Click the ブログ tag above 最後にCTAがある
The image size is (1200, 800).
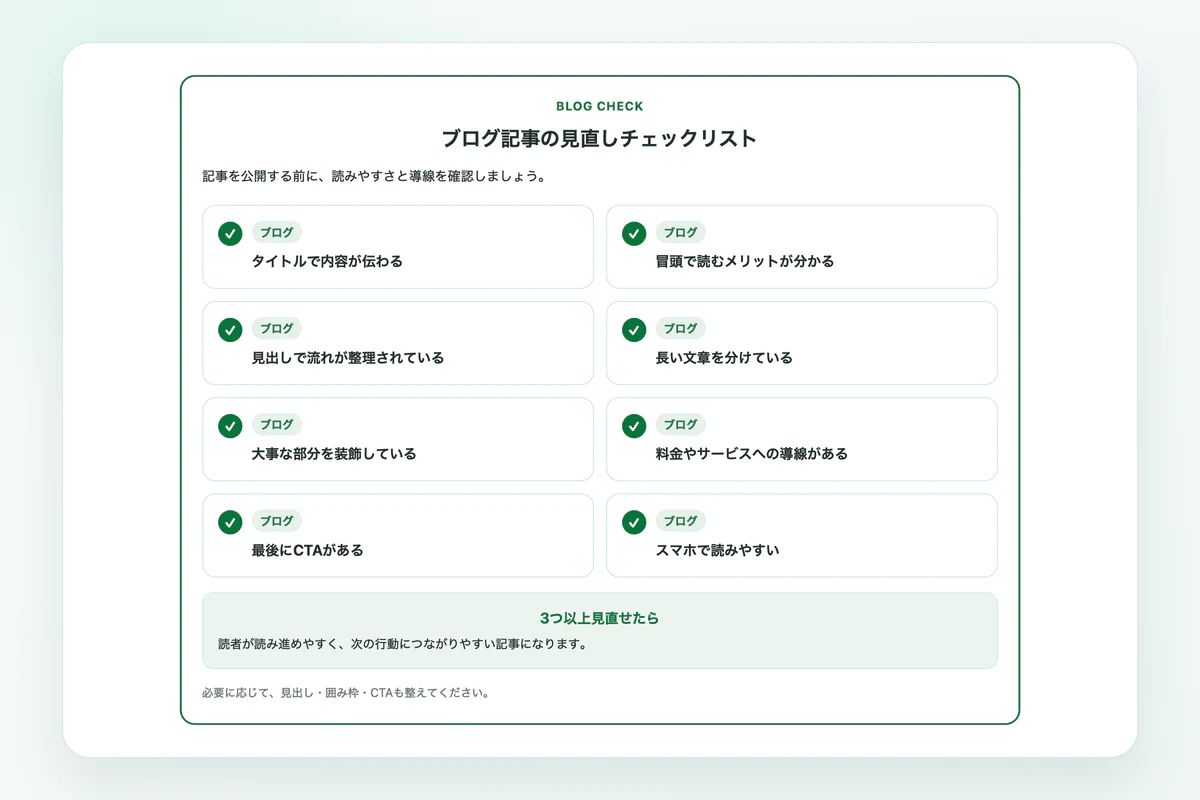pos(277,521)
